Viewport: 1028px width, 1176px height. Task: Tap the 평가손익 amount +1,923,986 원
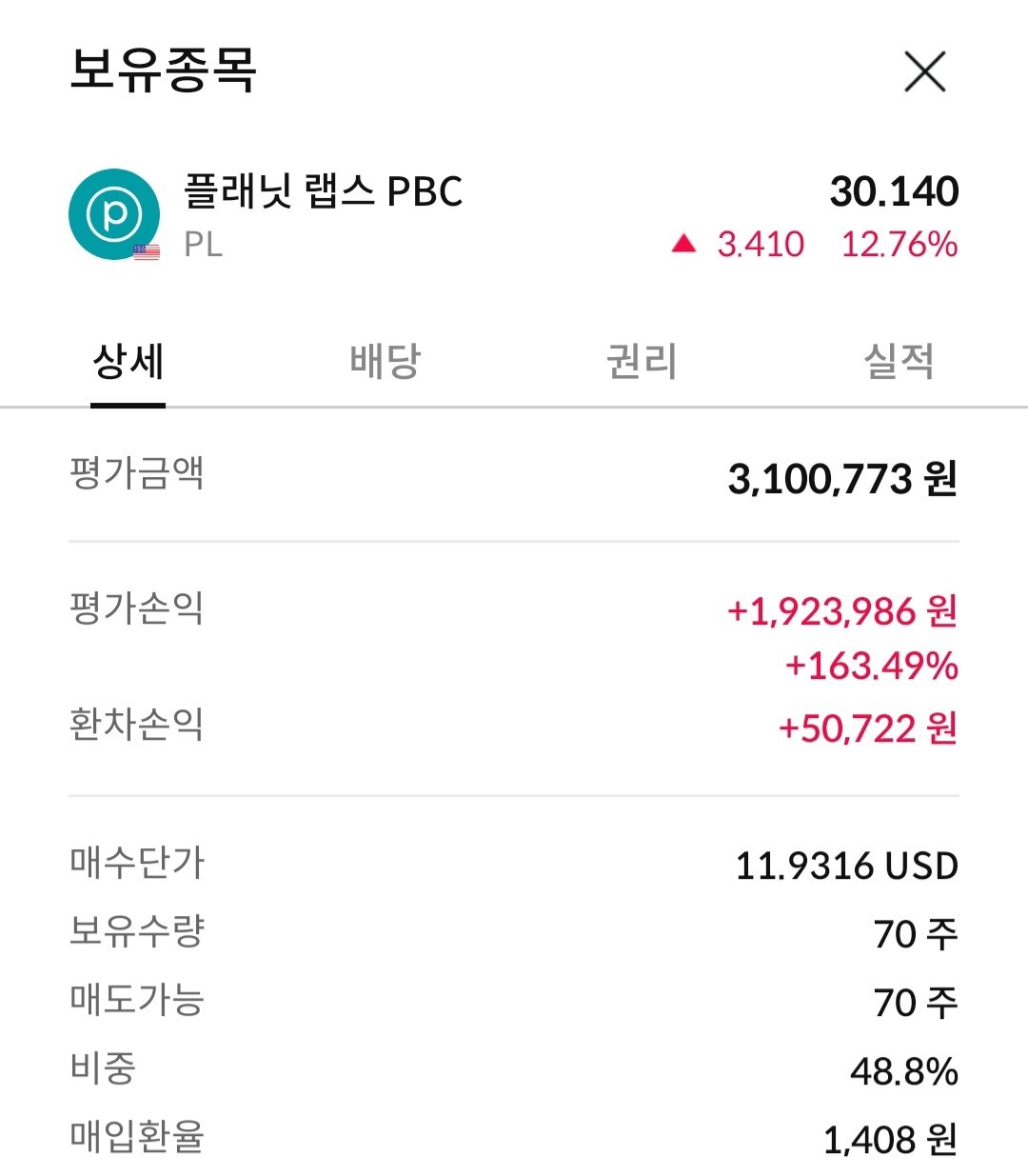[841, 611]
